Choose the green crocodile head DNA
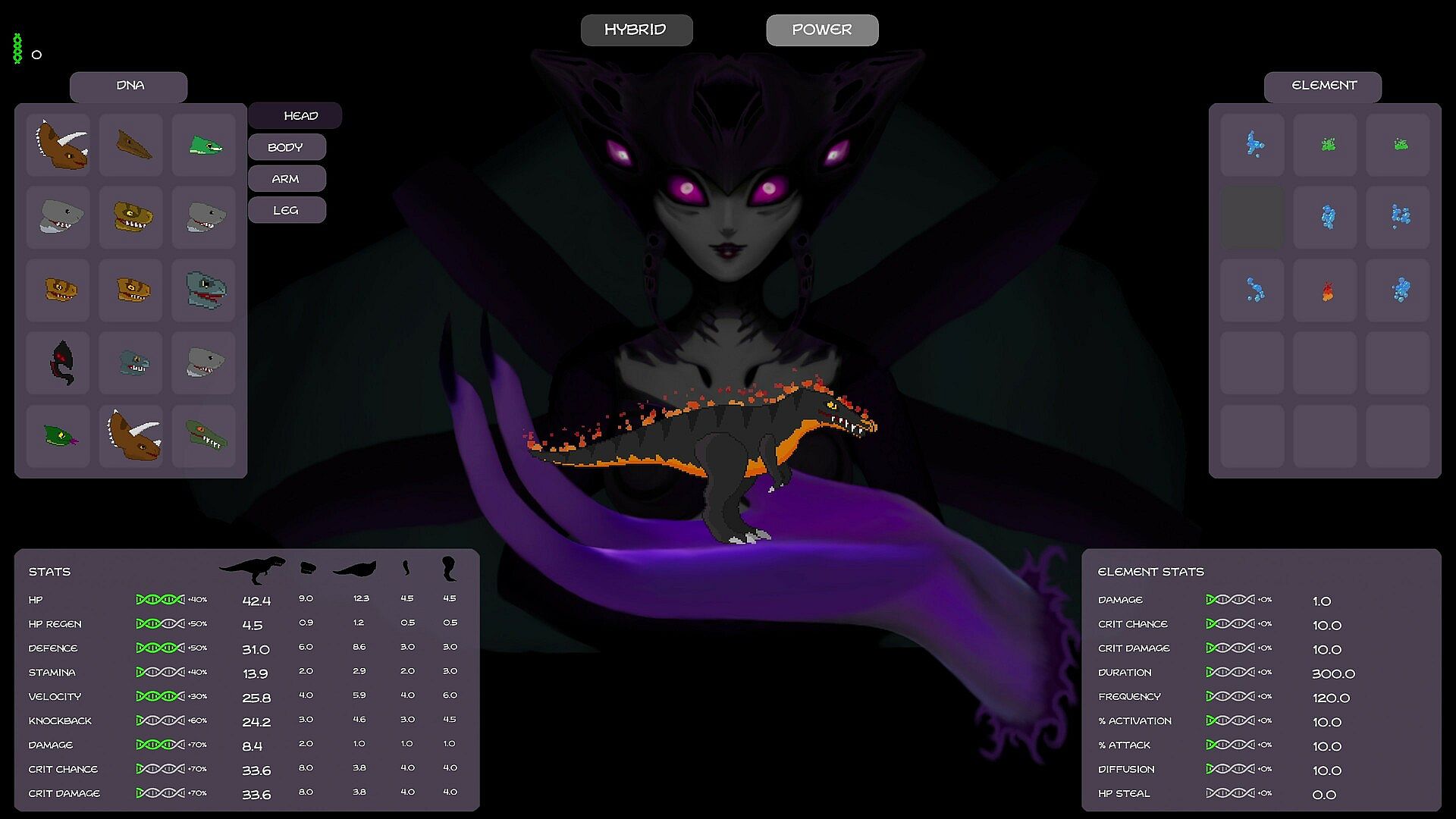The height and width of the screenshot is (819, 1456). 205,436
